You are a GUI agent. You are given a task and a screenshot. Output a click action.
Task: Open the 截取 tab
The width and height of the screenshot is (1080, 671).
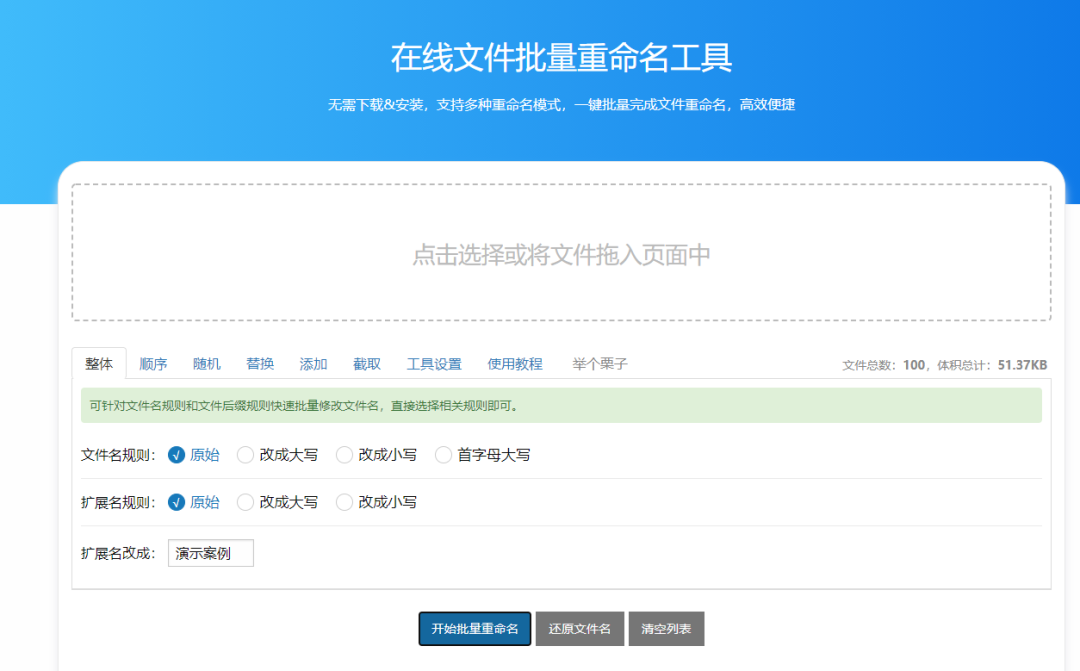(366, 364)
